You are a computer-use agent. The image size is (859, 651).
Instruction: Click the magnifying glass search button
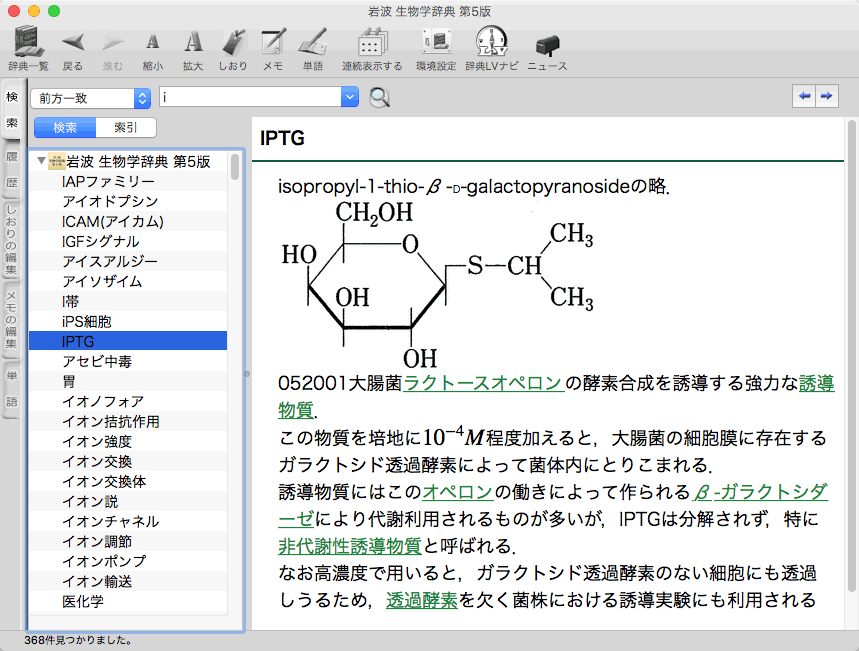click(380, 97)
